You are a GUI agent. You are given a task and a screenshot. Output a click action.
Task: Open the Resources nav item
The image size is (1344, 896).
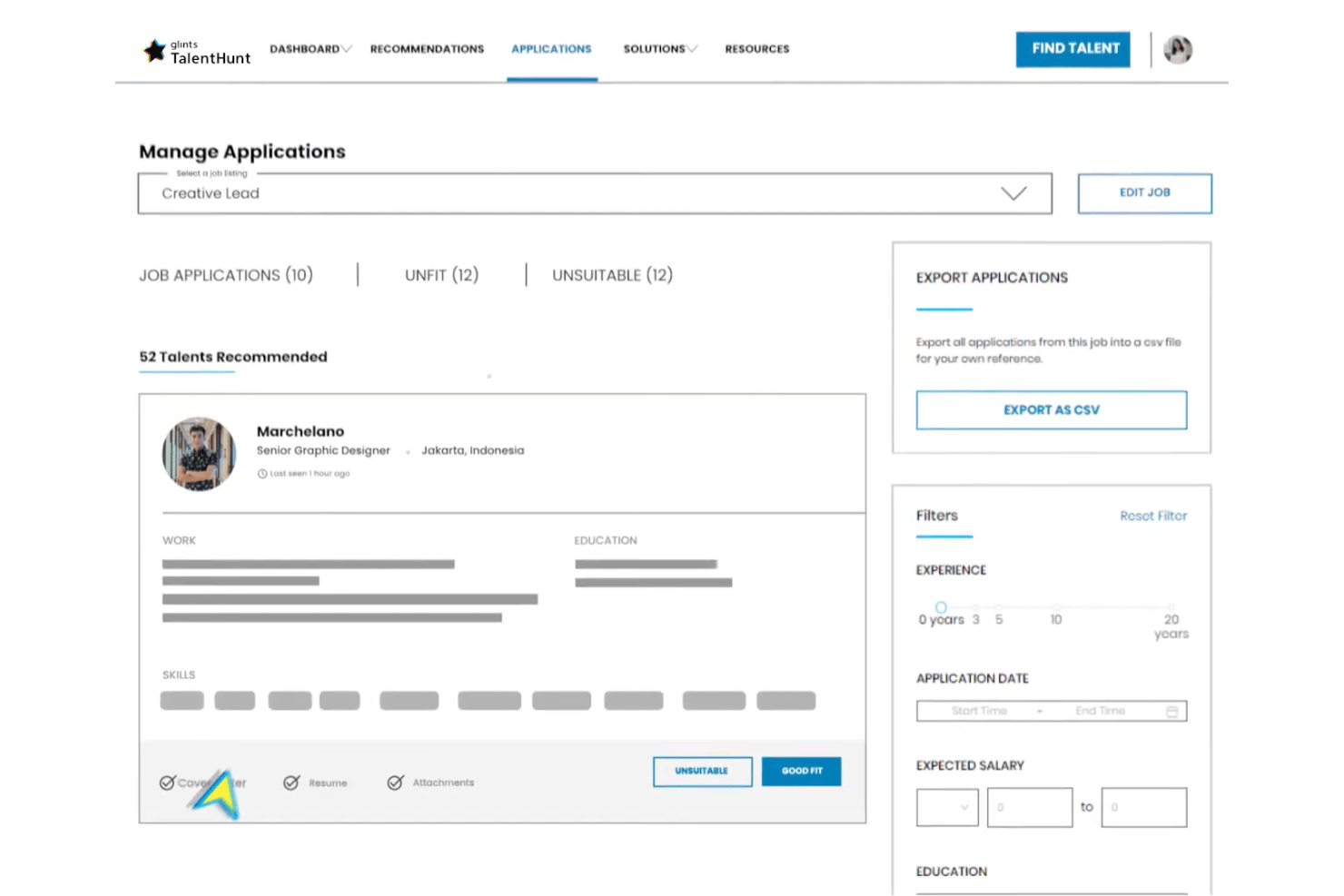pyautogui.click(x=756, y=49)
